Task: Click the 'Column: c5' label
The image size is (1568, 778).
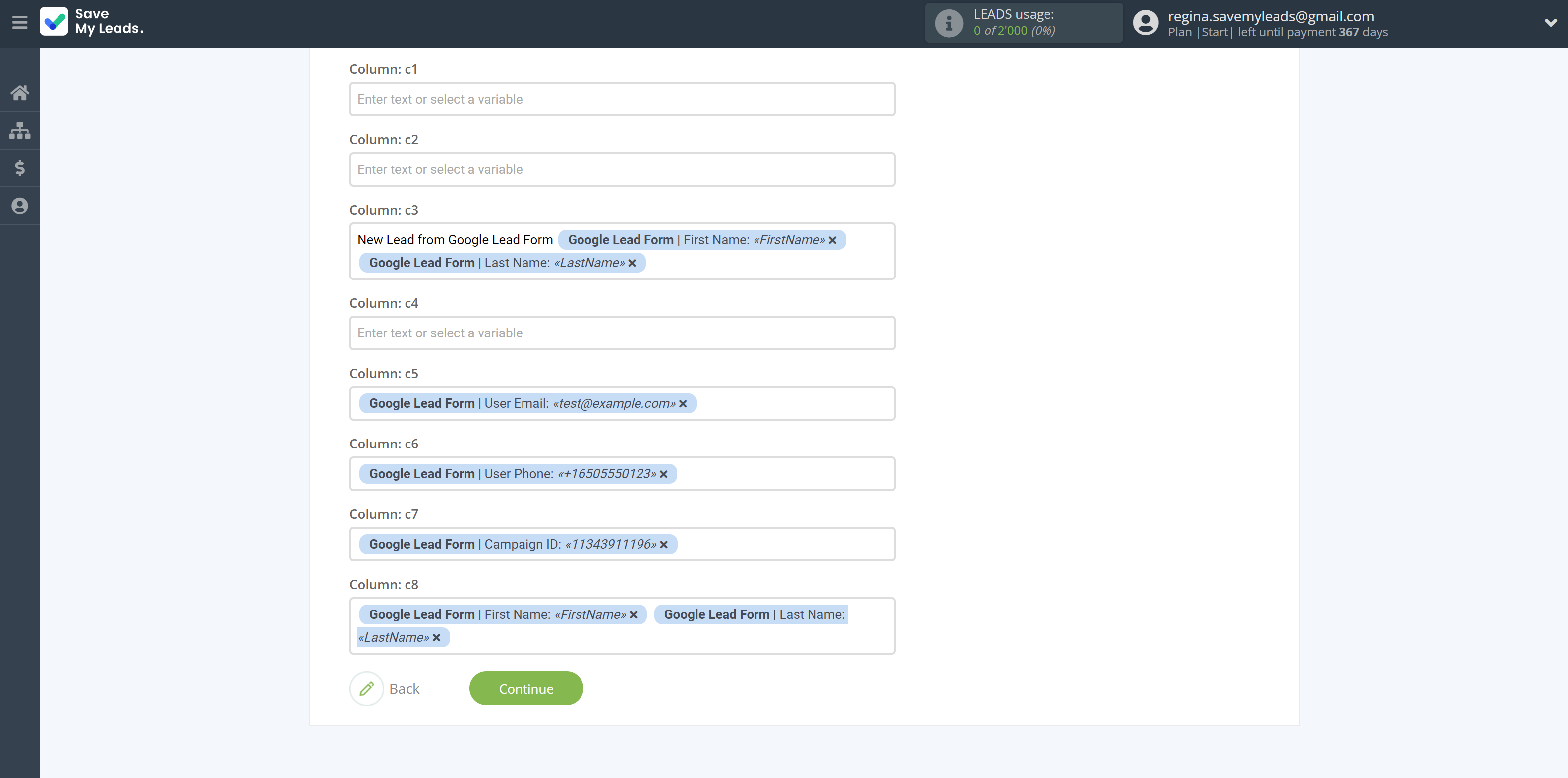Action: tap(384, 373)
